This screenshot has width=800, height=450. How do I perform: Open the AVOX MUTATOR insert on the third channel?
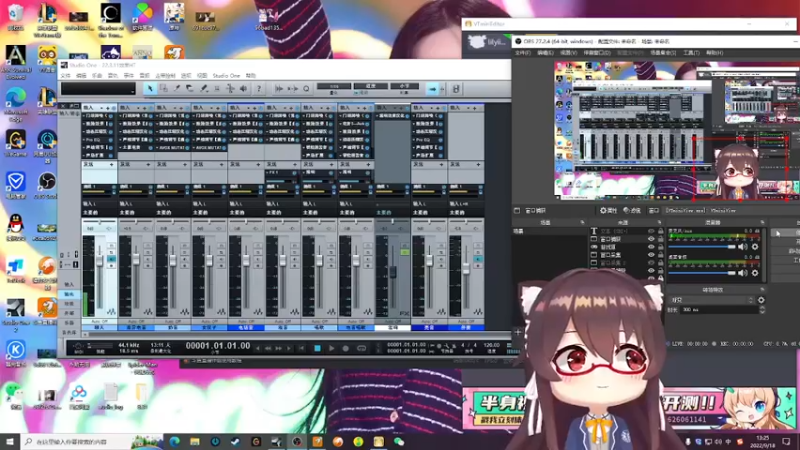click(x=172, y=147)
